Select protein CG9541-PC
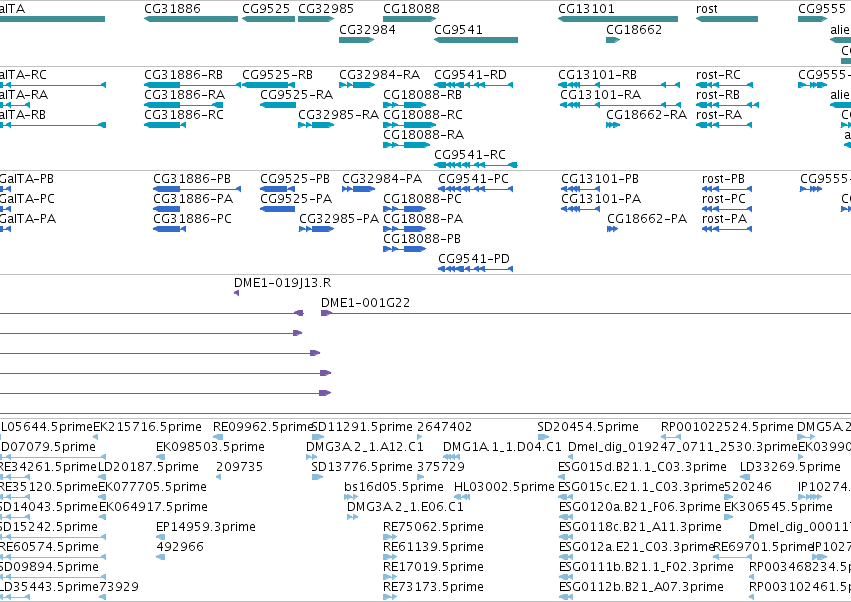This screenshot has height=602, width=851. pyautogui.click(x=475, y=189)
